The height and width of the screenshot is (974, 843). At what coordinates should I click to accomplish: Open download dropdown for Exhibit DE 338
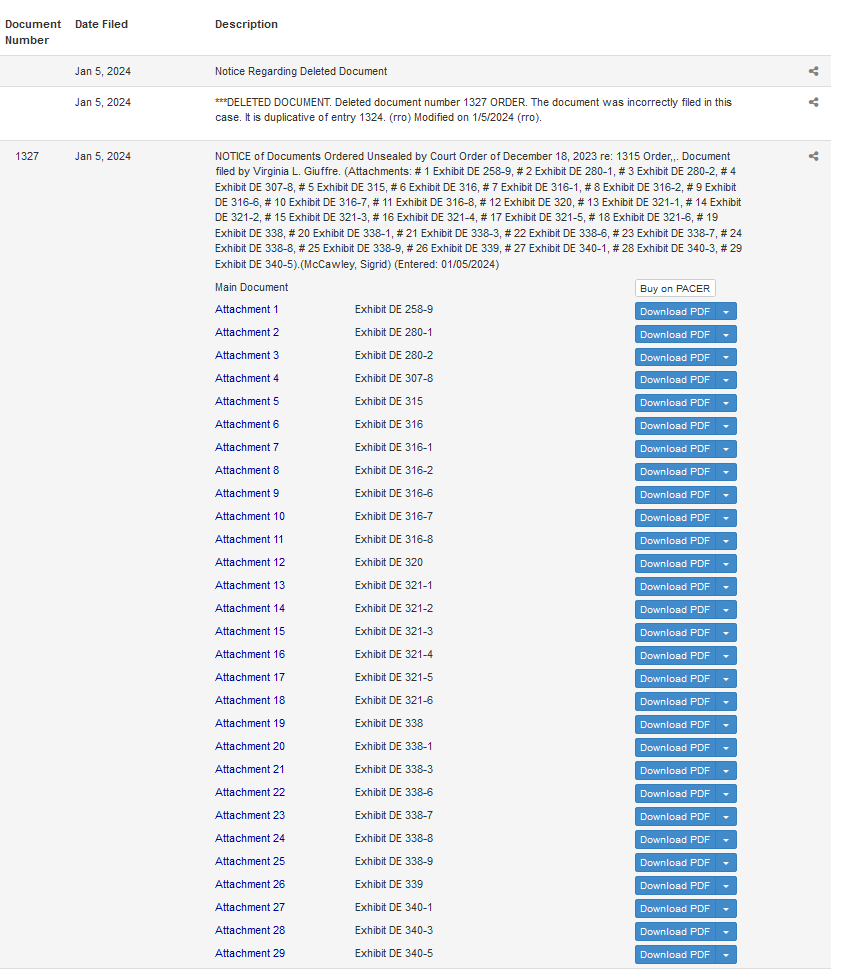(726, 725)
